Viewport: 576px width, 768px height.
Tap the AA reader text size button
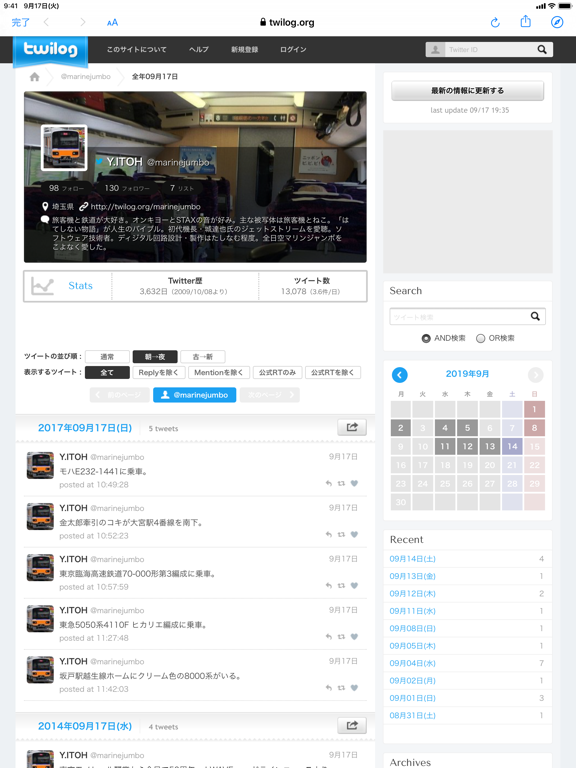[112, 23]
